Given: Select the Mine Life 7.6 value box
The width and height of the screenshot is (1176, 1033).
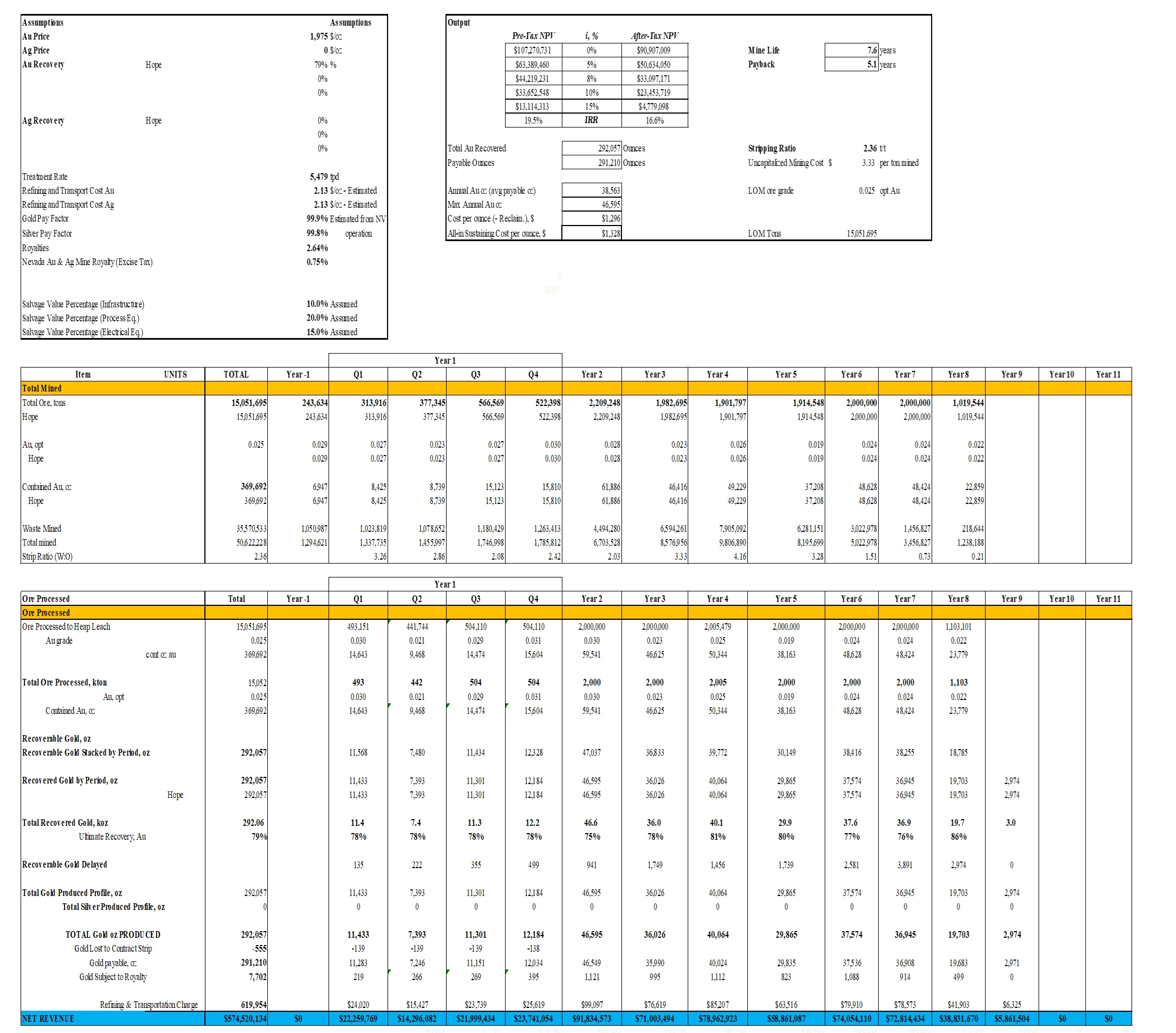Looking at the screenshot, I should pos(851,51).
